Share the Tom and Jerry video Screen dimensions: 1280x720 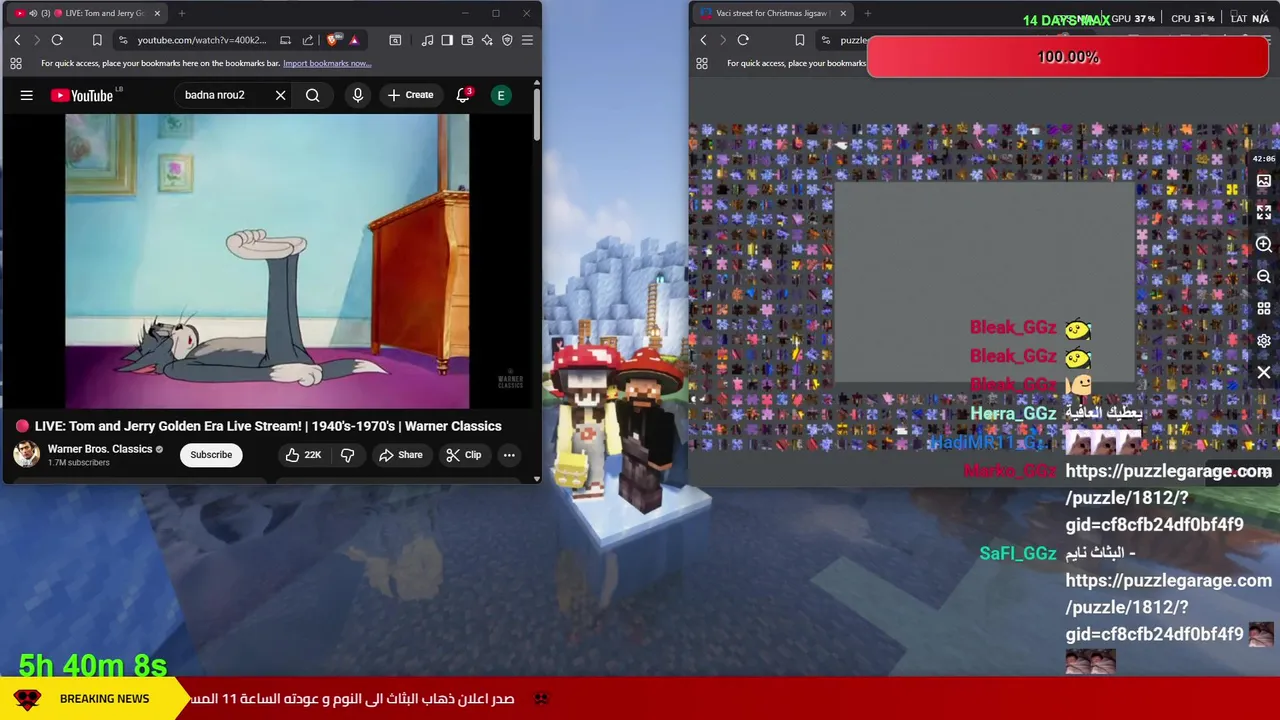click(x=401, y=455)
